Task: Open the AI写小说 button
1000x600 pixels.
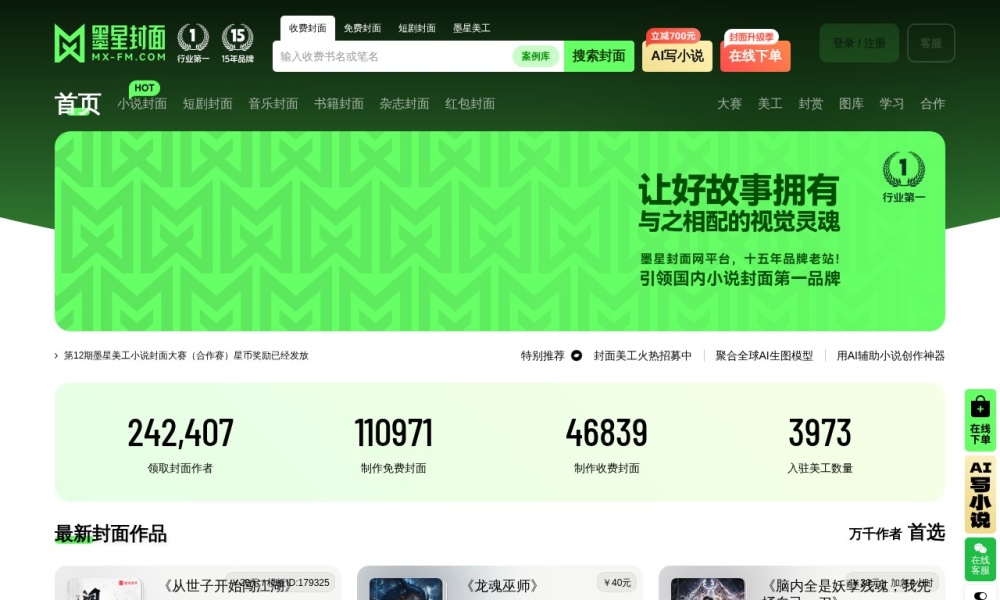Action: pyautogui.click(x=677, y=56)
